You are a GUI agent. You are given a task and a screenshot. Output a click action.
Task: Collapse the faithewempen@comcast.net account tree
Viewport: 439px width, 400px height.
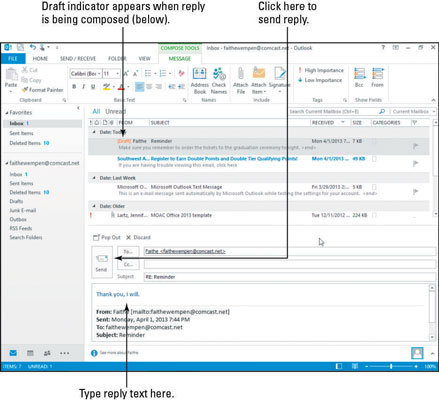point(7,163)
